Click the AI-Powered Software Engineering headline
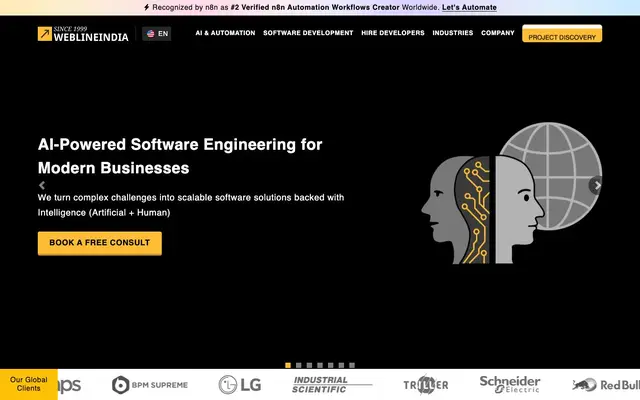 pos(180,156)
